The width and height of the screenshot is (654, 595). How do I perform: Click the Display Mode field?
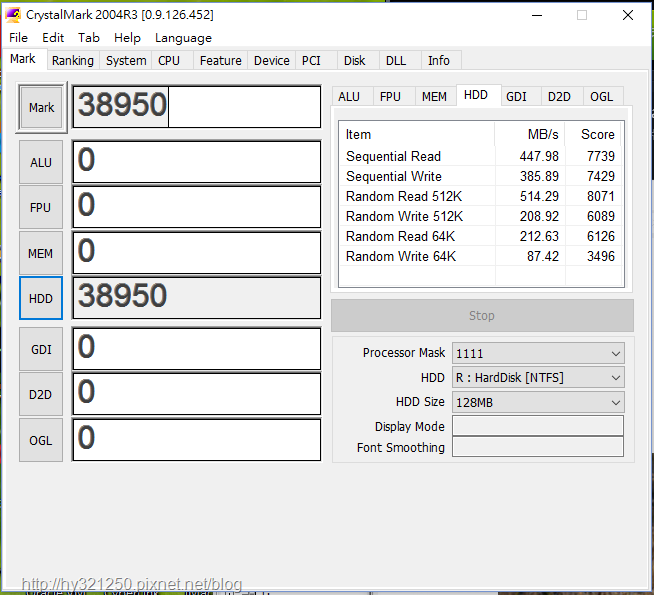click(x=538, y=426)
